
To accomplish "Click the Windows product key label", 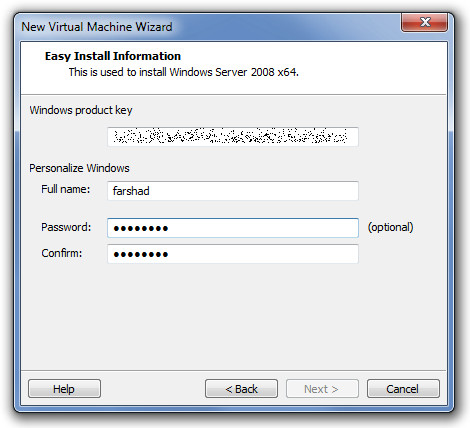I will click(x=81, y=110).
